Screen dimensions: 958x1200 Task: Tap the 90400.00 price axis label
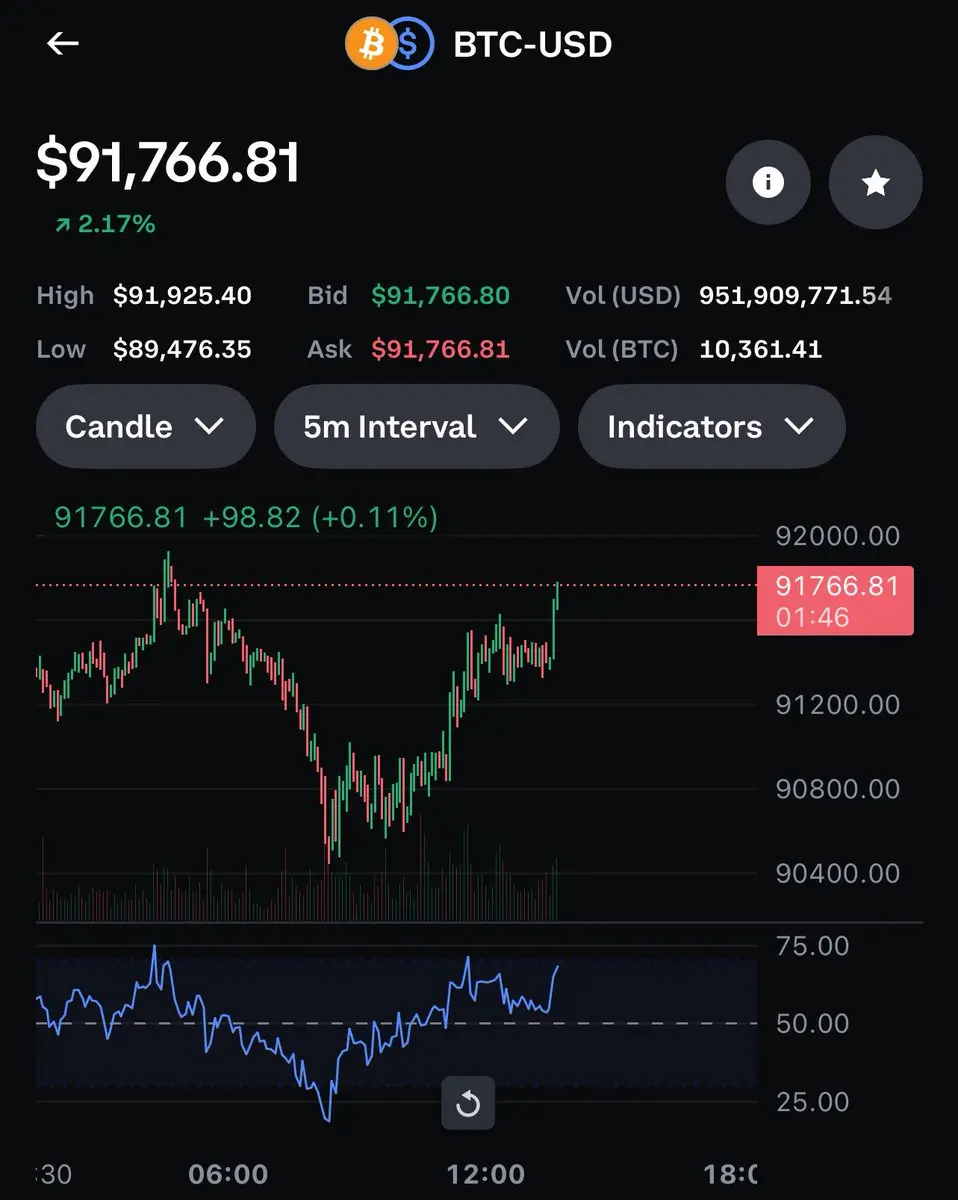pos(838,873)
